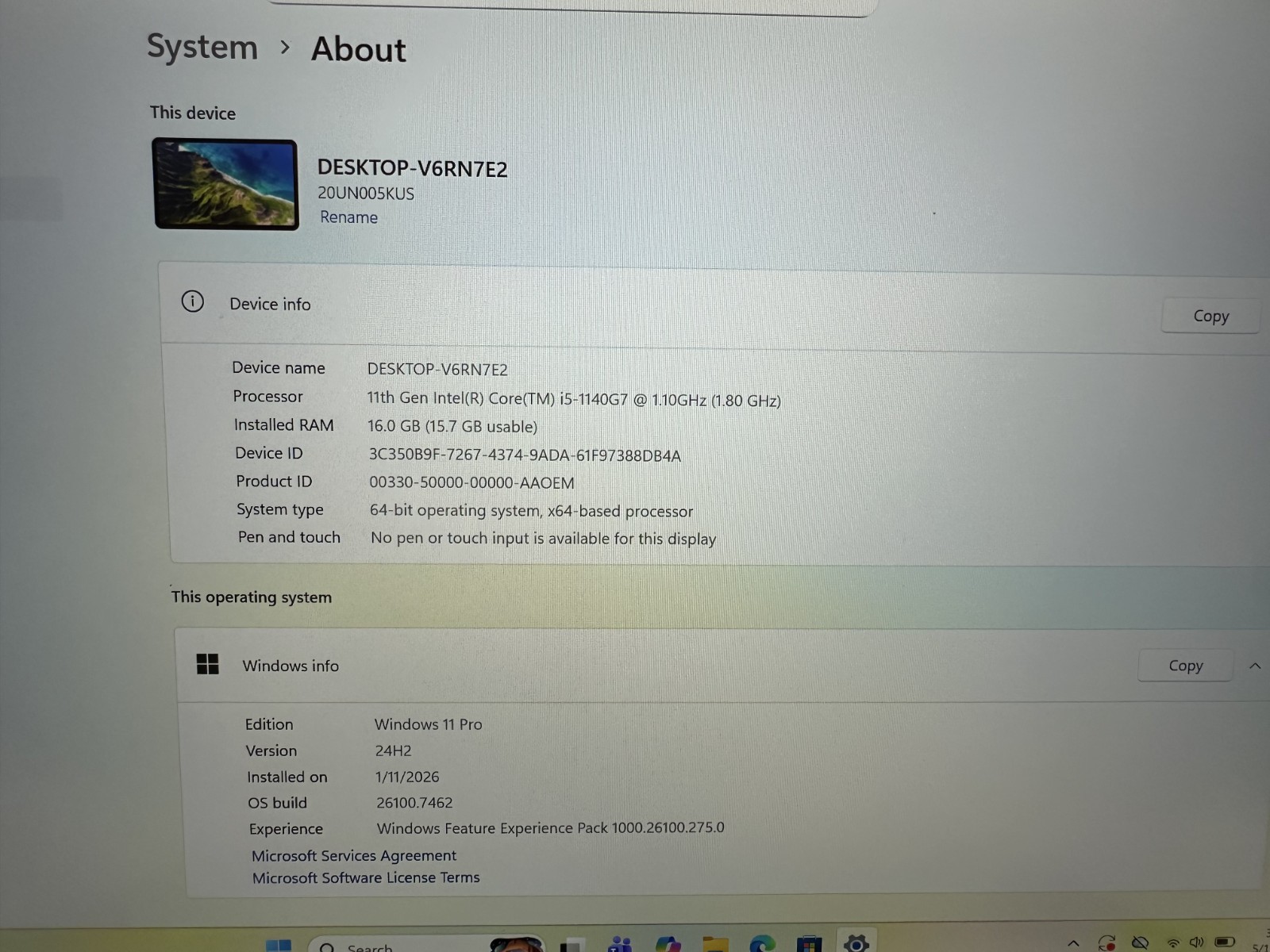Image resolution: width=1270 pixels, height=952 pixels.
Task: Launch Copilot from the taskbar
Action: pyautogui.click(x=668, y=944)
